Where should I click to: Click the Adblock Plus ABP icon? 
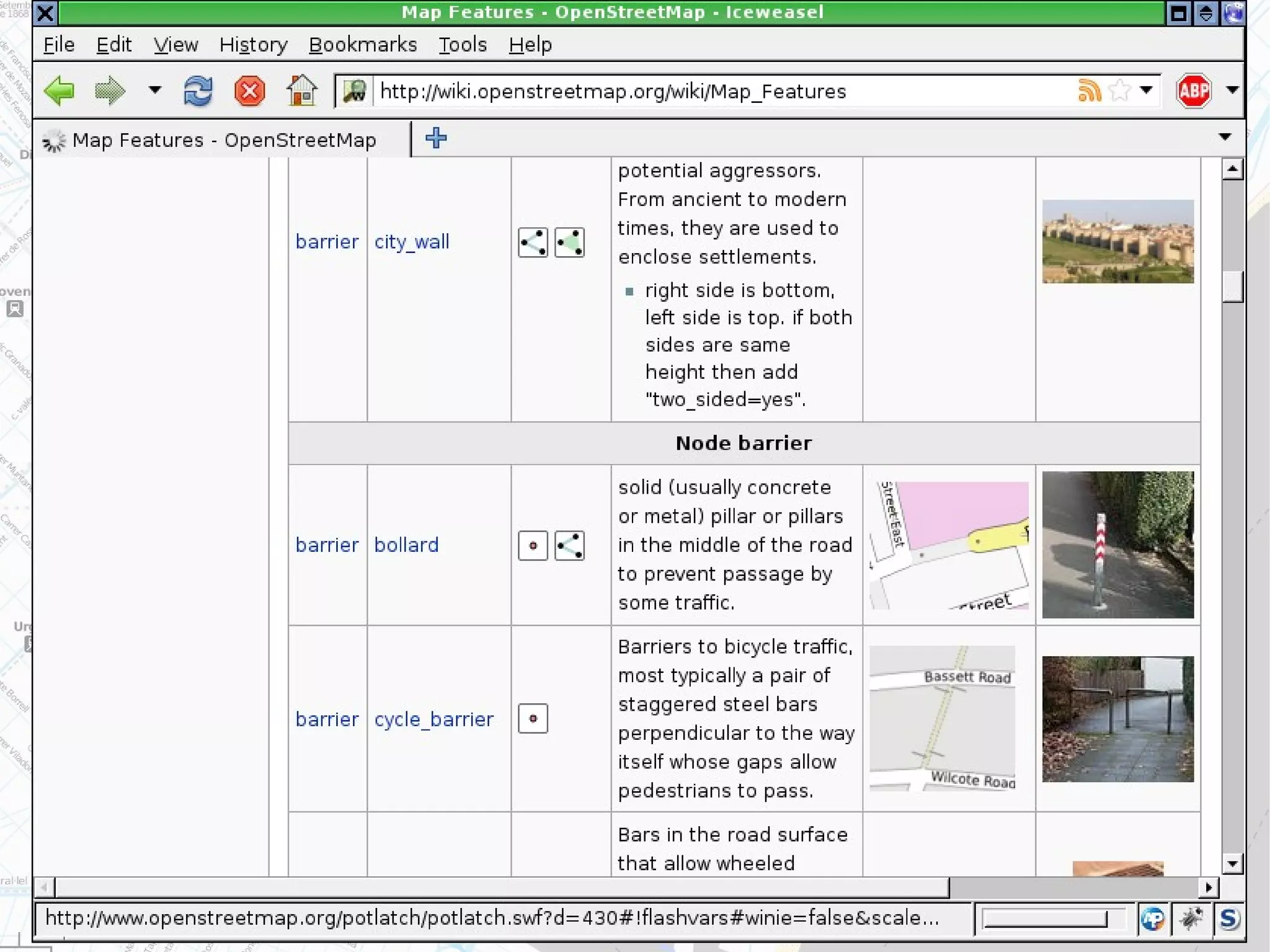1193,91
